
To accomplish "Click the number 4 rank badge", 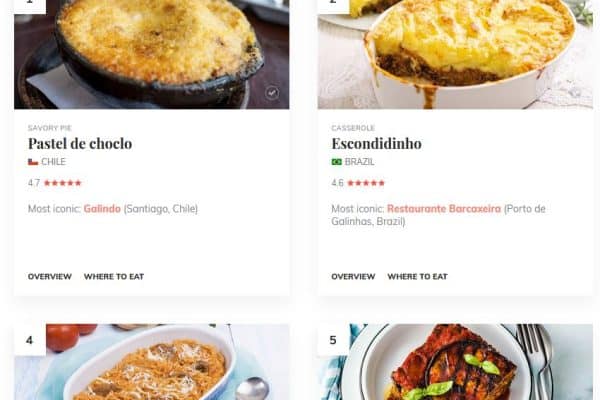I will pyautogui.click(x=30, y=340).
